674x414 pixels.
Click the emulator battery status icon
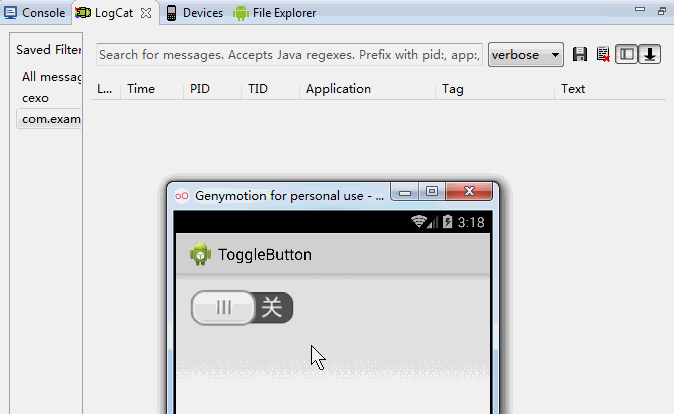click(x=447, y=222)
